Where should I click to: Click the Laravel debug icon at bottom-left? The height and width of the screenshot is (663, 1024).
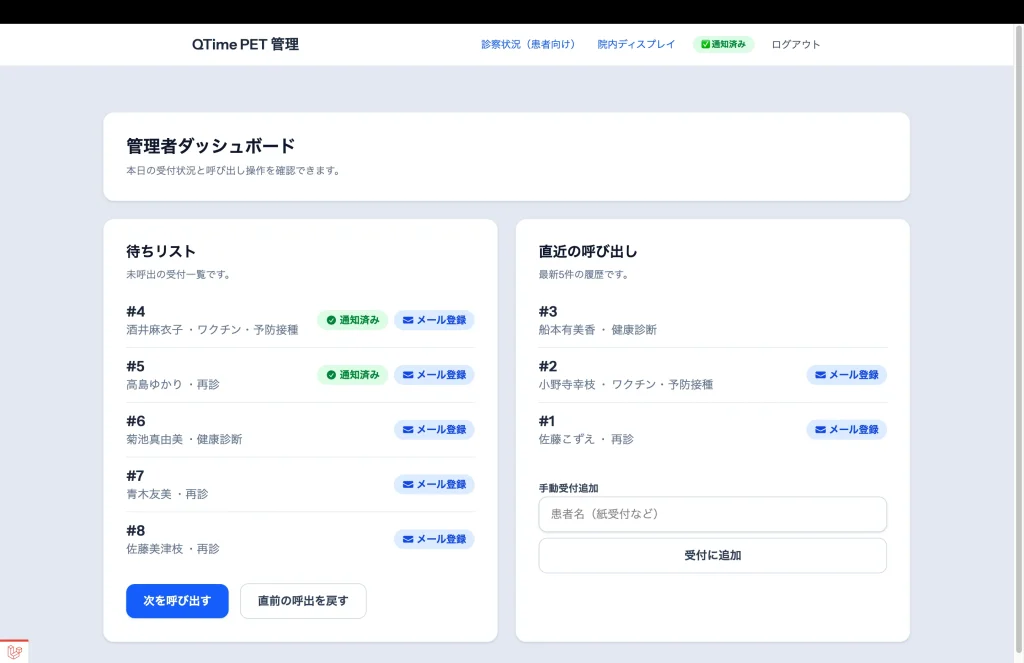coord(14,652)
